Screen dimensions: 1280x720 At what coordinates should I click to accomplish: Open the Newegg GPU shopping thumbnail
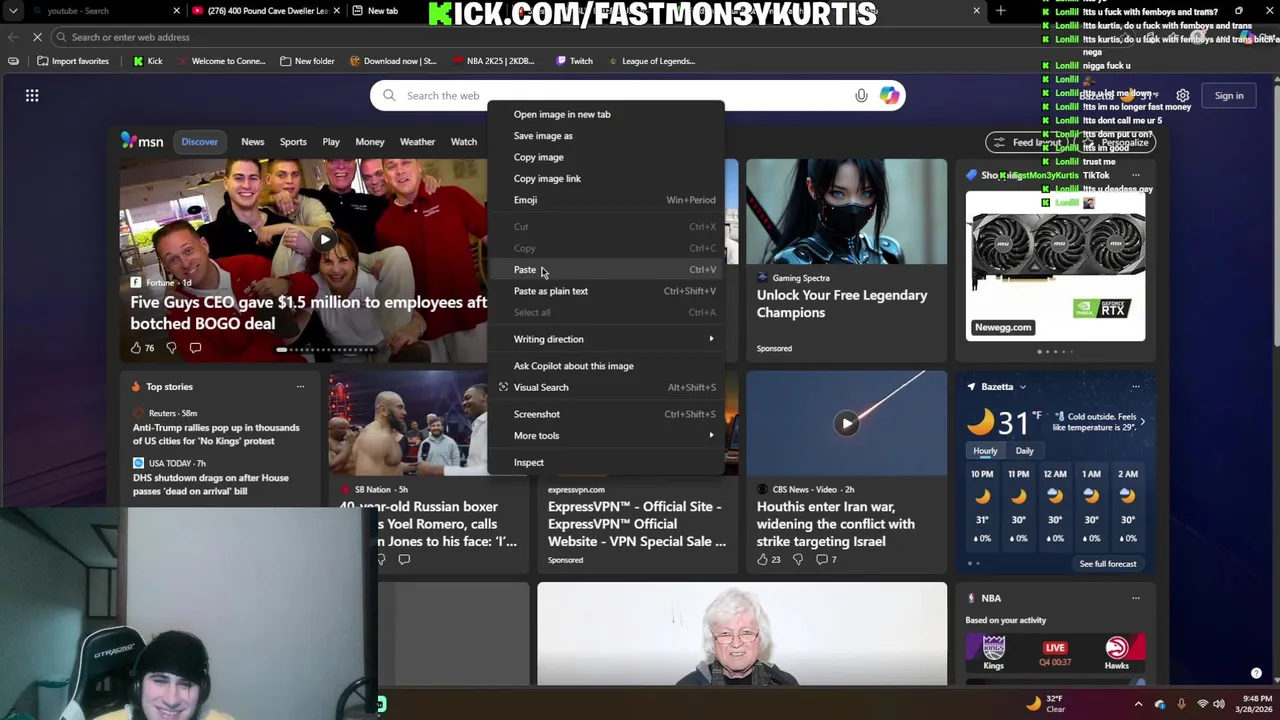(1056, 265)
